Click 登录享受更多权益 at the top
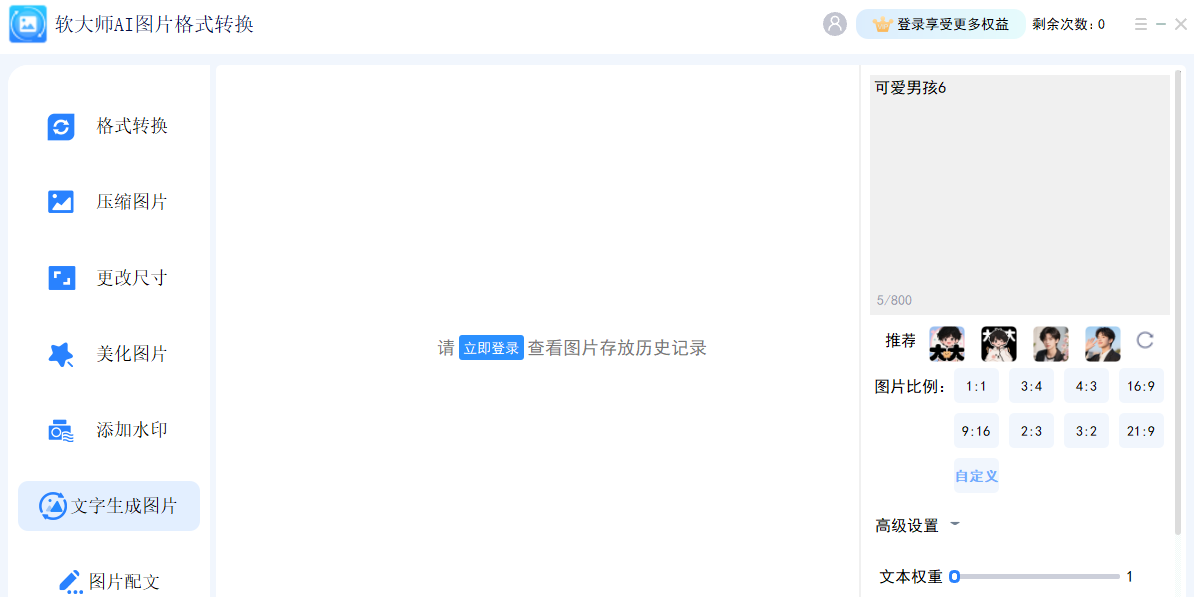The width and height of the screenshot is (1194, 597). coord(940,23)
